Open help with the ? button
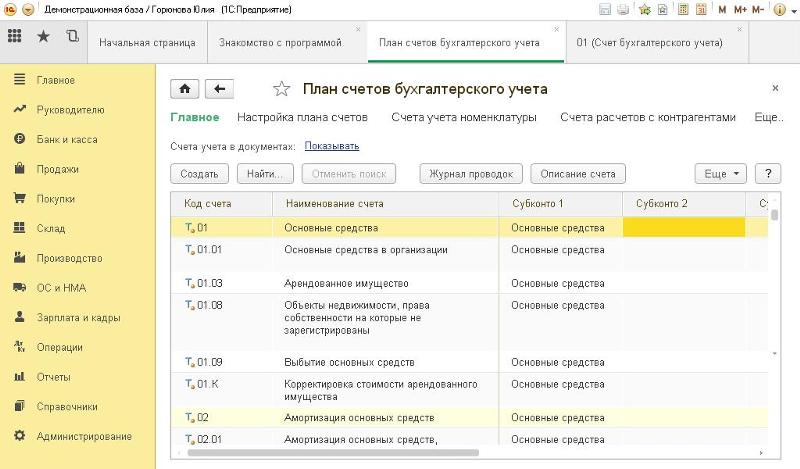 pyautogui.click(x=768, y=174)
